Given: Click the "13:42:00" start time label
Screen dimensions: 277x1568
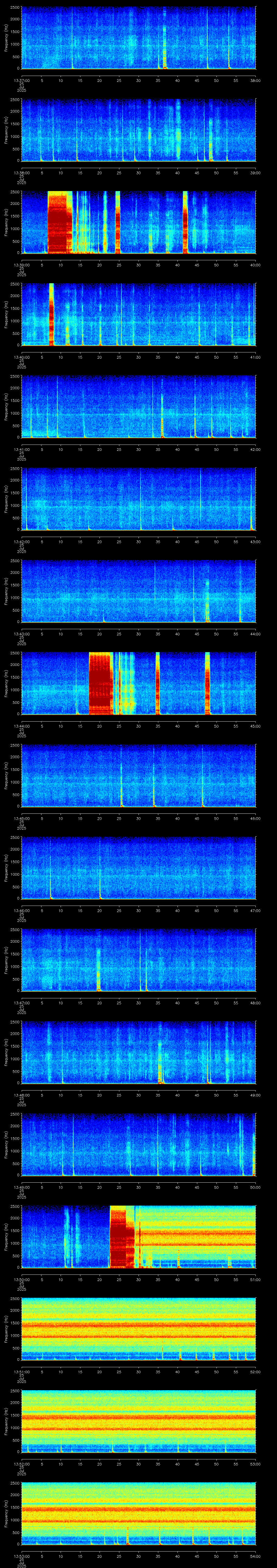Looking at the screenshot, I should 21,542.
